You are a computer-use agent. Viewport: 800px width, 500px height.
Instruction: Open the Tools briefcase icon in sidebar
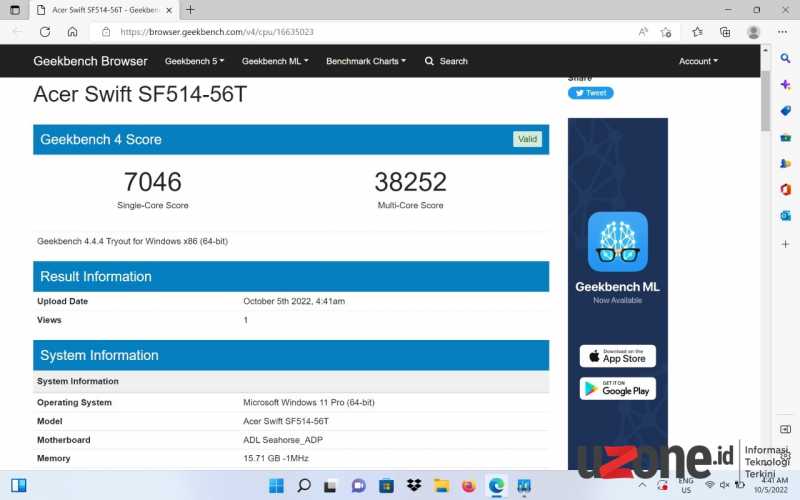click(x=785, y=137)
